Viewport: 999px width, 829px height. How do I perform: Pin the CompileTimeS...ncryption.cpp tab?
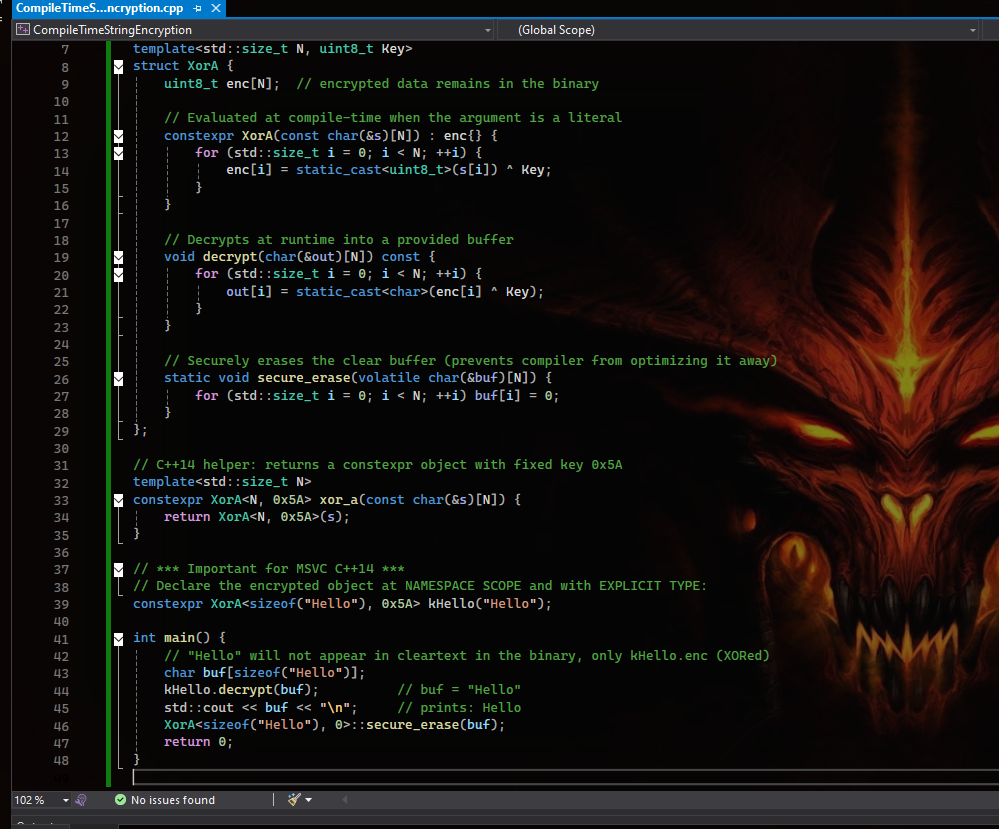197,8
